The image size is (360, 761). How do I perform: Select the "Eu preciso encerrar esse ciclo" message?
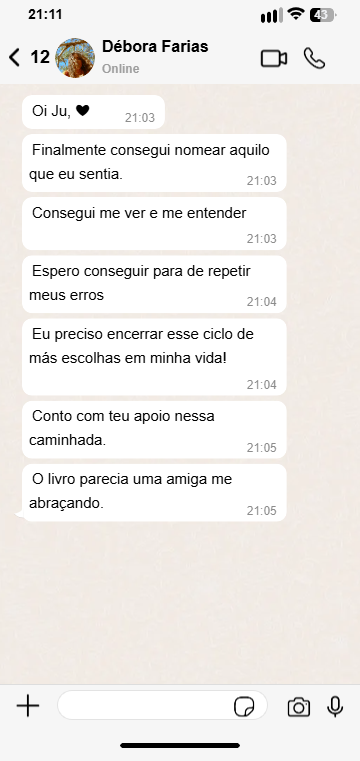(154, 357)
